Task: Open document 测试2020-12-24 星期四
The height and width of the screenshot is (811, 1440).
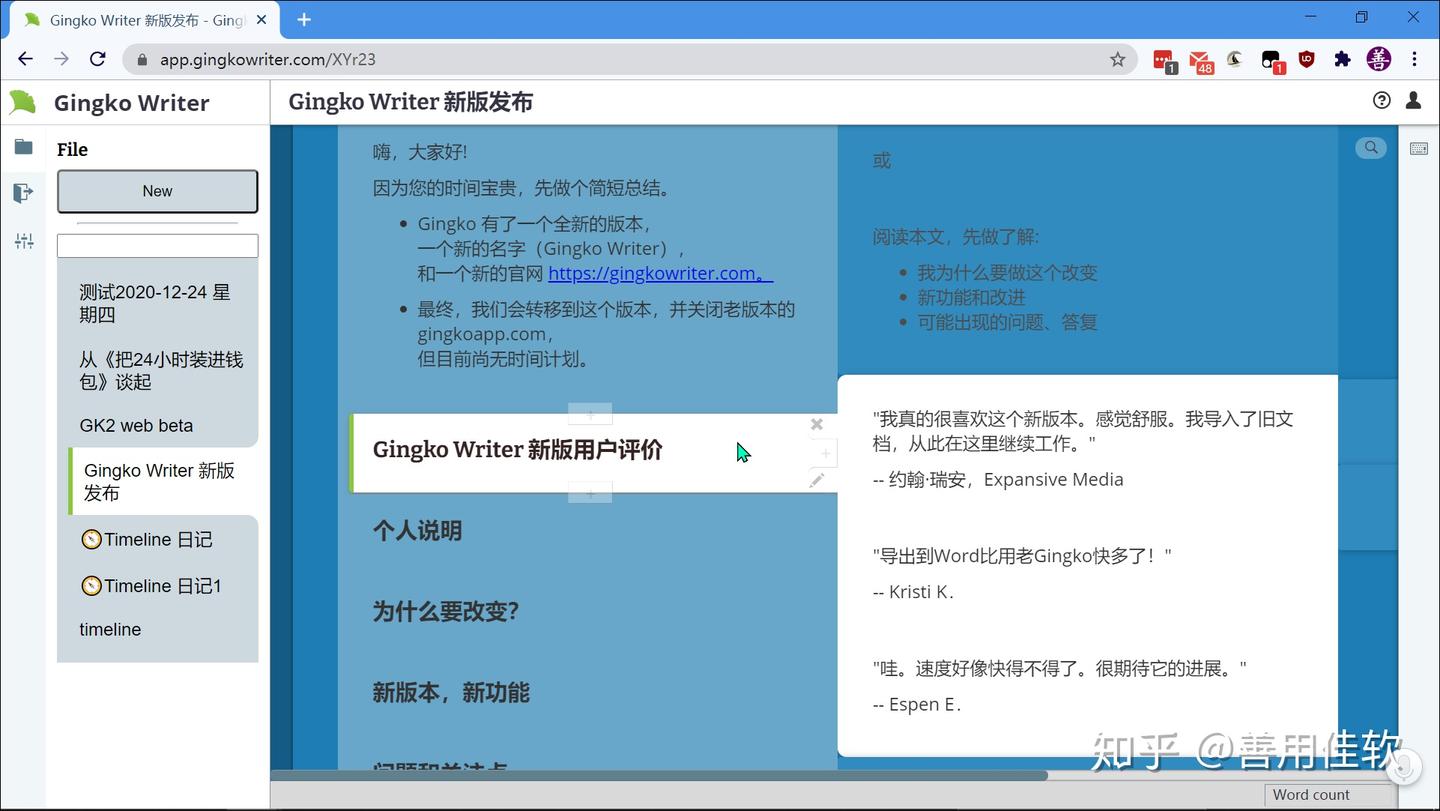Action: click(x=157, y=303)
